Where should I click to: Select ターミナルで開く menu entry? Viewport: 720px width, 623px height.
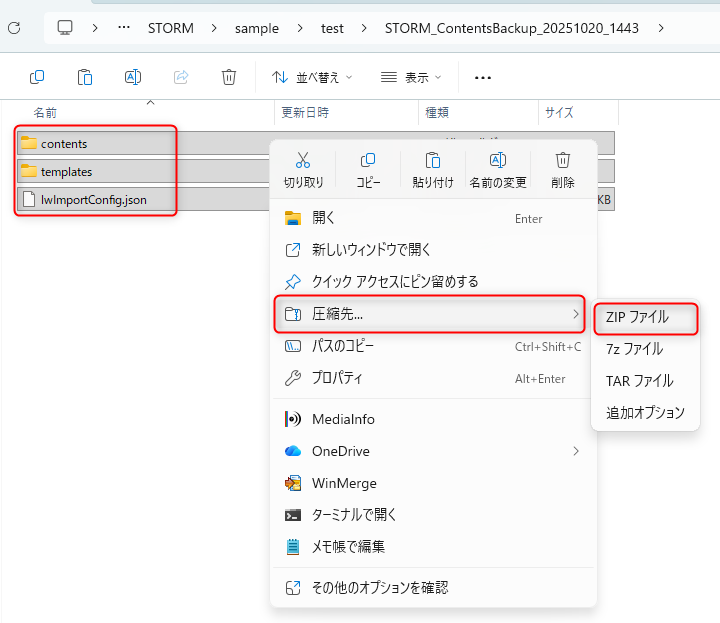(x=433, y=515)
